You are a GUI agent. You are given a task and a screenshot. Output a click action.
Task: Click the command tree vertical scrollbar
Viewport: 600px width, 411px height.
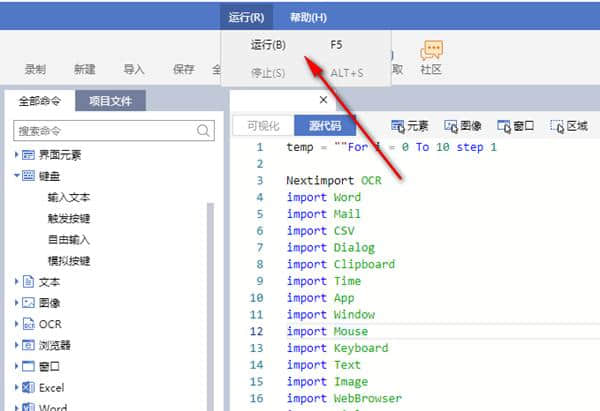click(210, 306)
